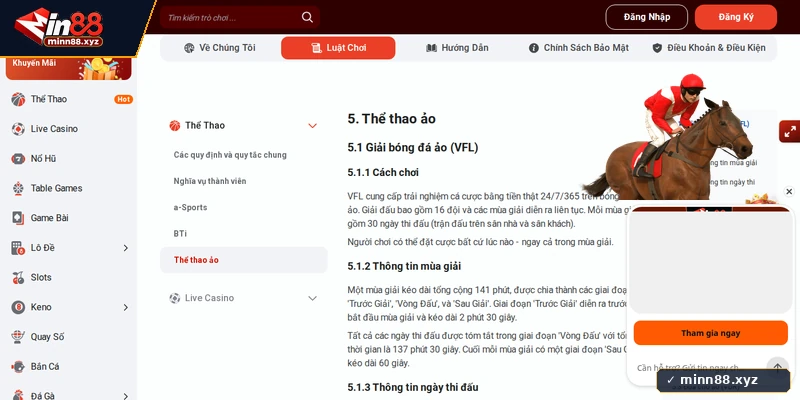This screenshot has height=400, width=800.
Task: Click the Game Bài sidebar icon
Action: (x=18, y=218)
